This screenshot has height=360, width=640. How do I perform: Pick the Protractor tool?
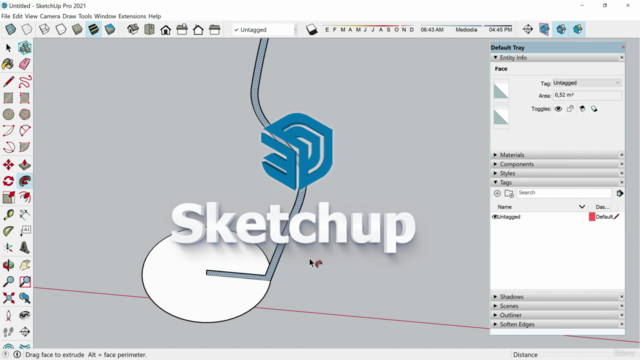click(x=8, y=231)
